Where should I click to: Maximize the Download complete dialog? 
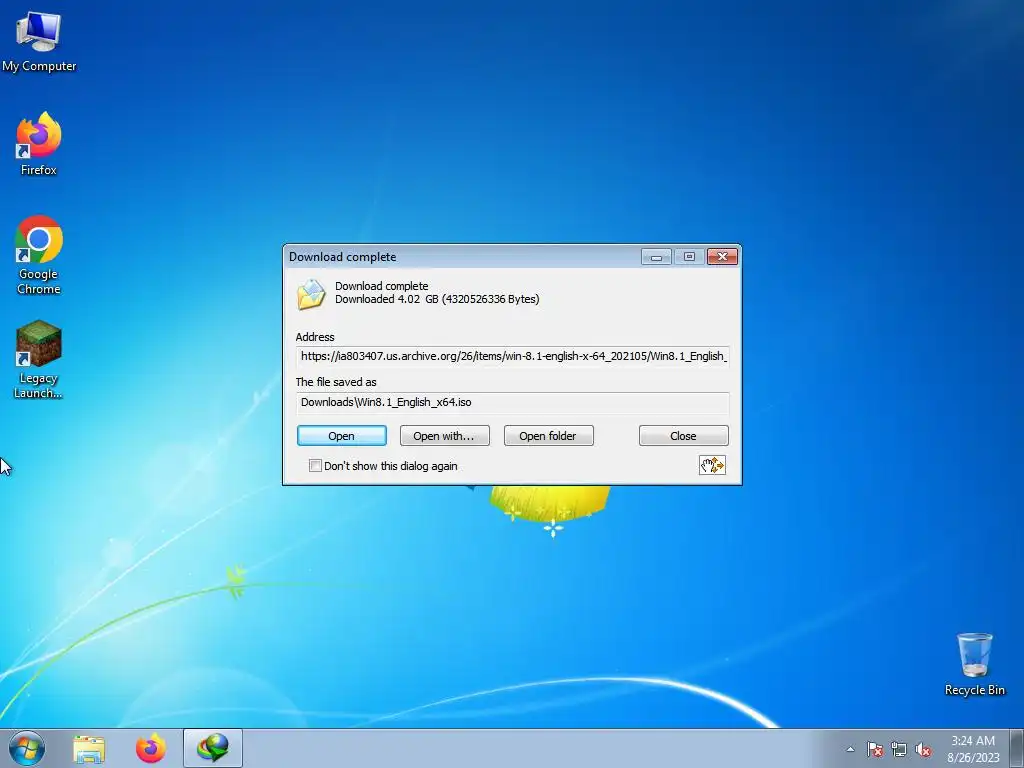[689, 257]
